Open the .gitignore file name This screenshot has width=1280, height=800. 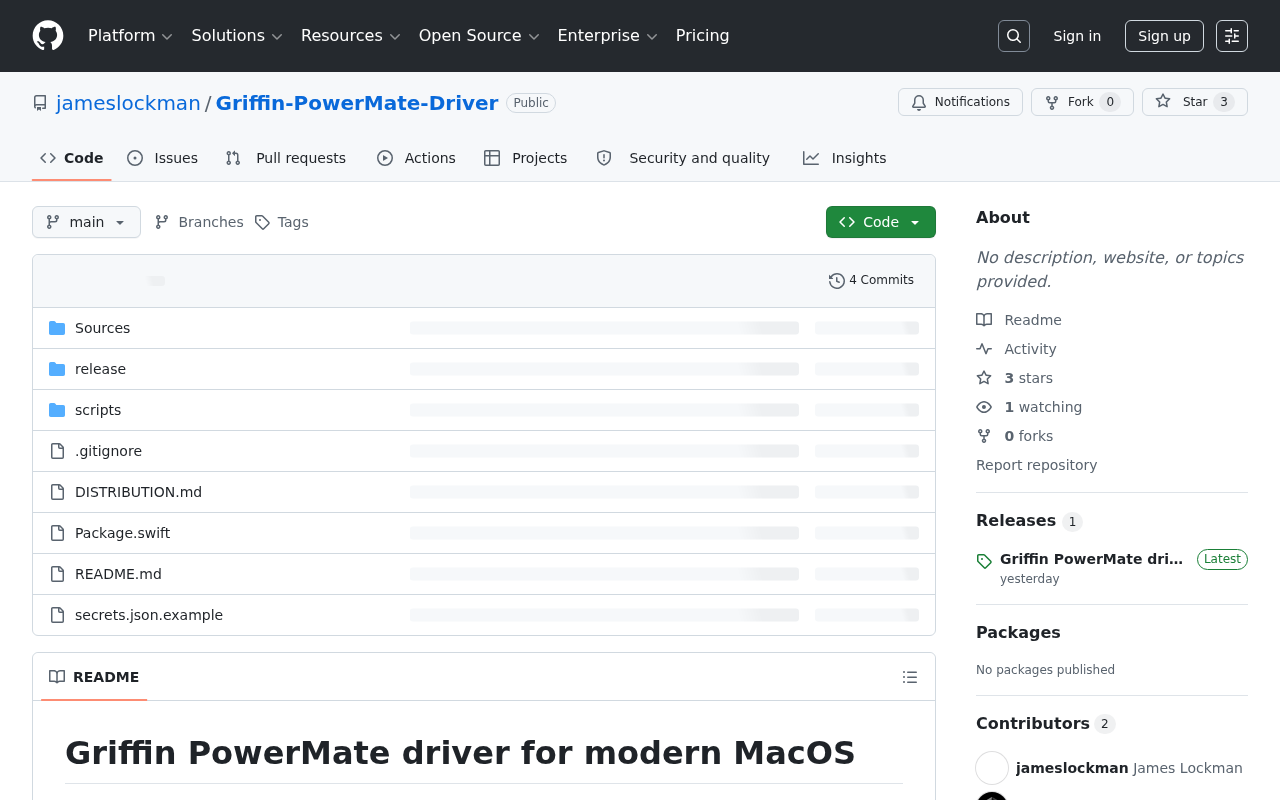[108, 451]
